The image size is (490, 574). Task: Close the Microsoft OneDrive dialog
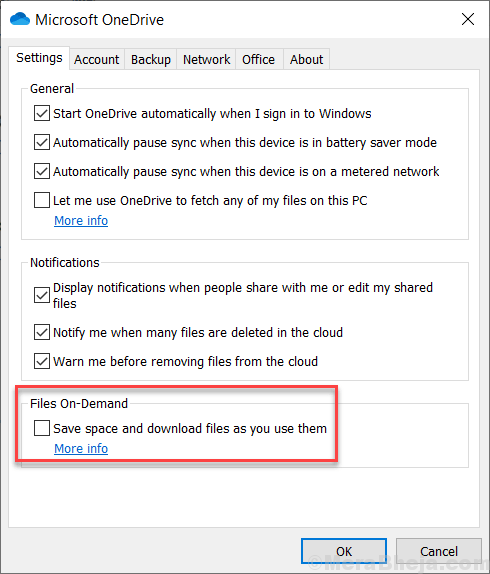pos(468,19)
